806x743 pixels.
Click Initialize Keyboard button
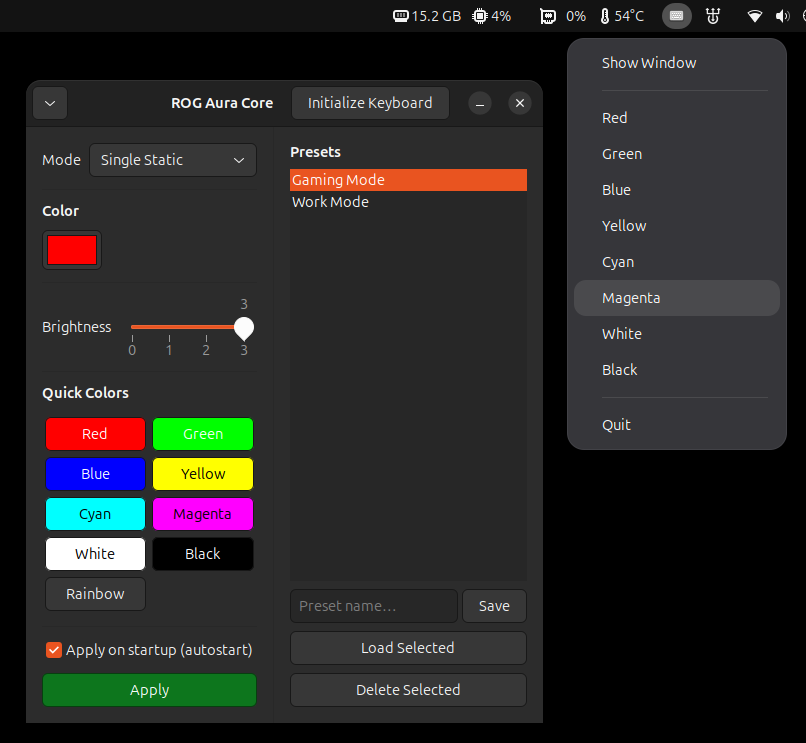coord(370,103)
